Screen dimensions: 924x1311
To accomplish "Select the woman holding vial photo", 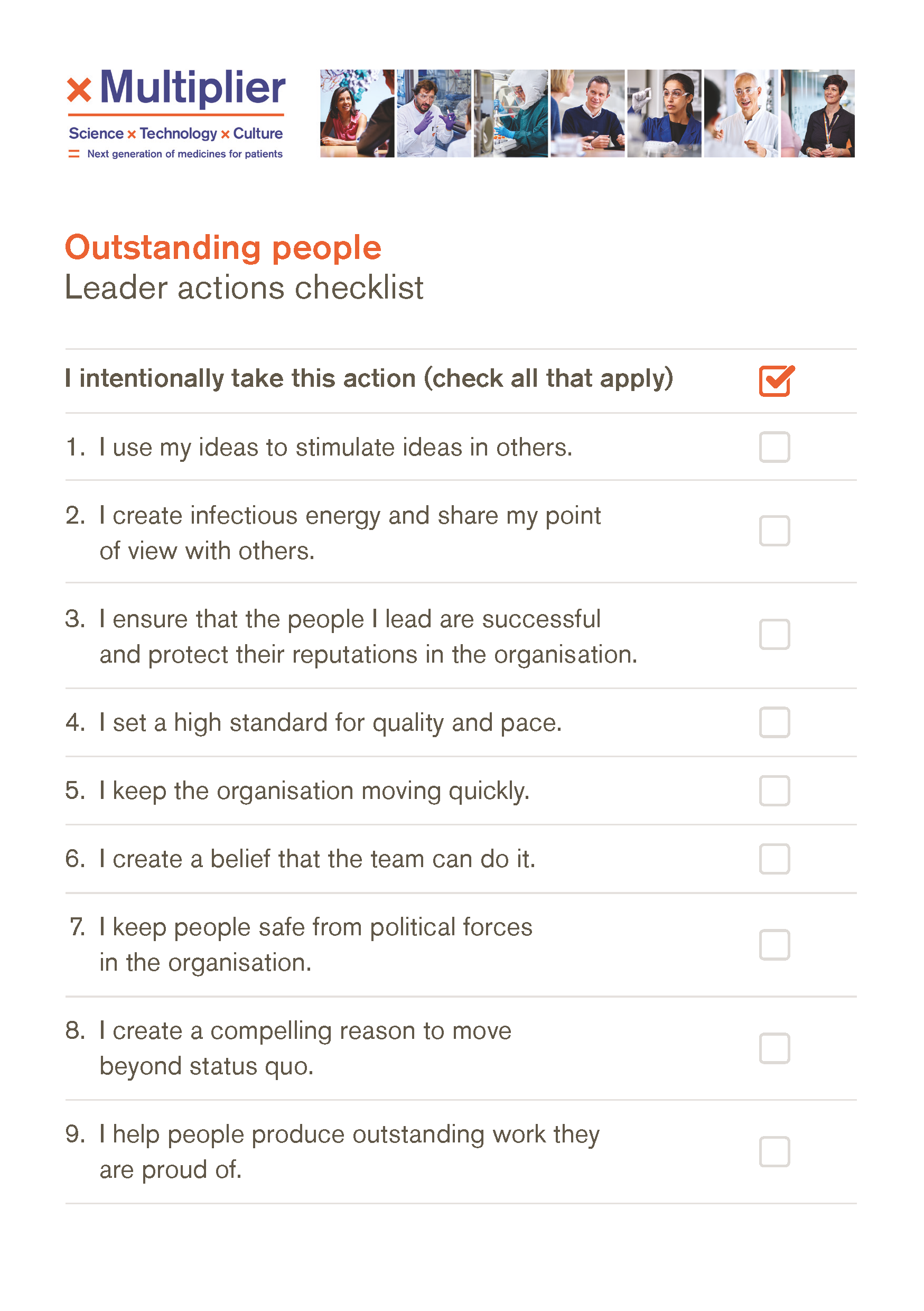I will click(x=664, y=113).
